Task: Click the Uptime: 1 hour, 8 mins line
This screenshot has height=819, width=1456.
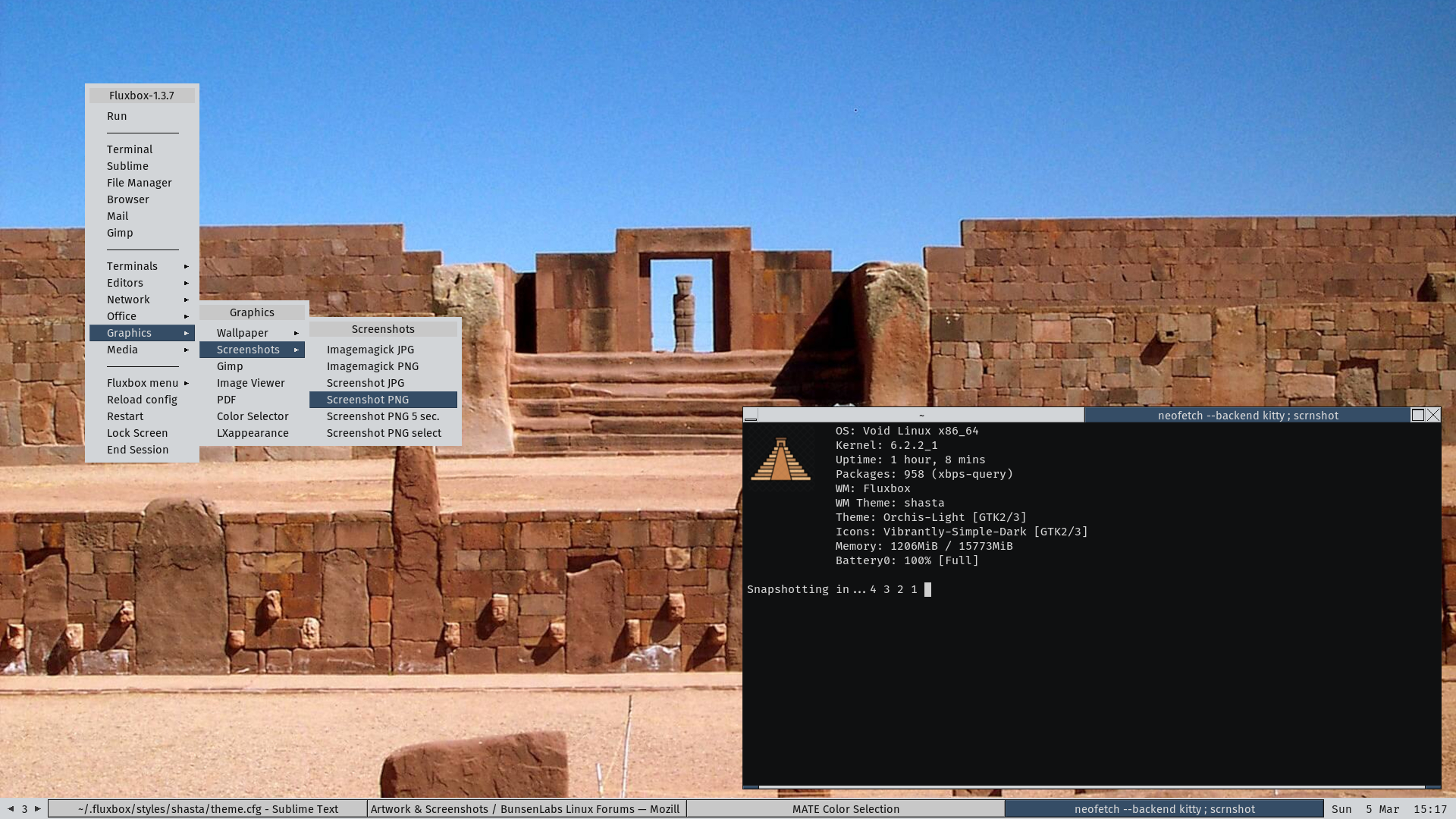Action: coord(910,460)
